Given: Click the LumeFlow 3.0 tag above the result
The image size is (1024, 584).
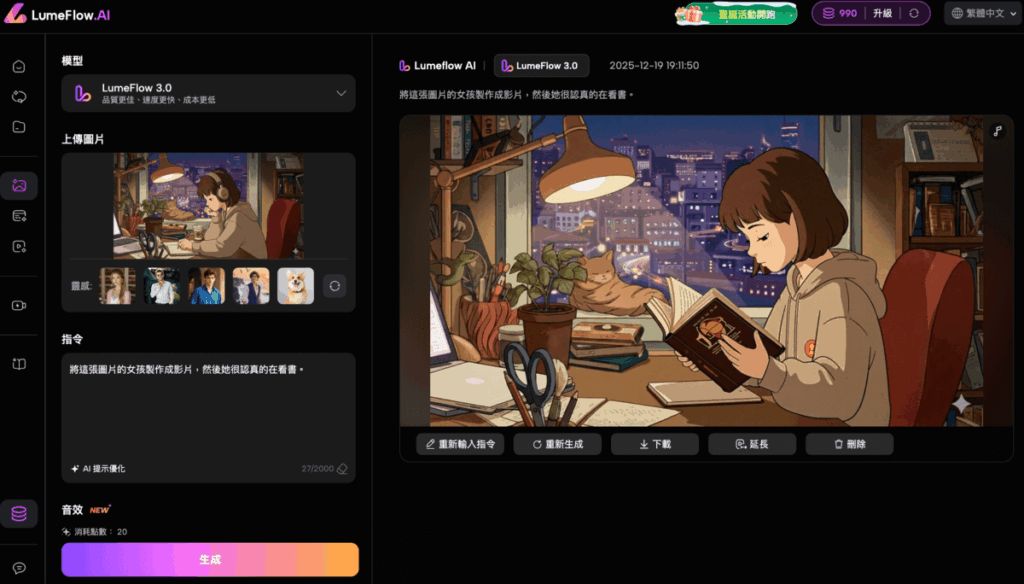Looking at the screenshot, I should 540,66.
